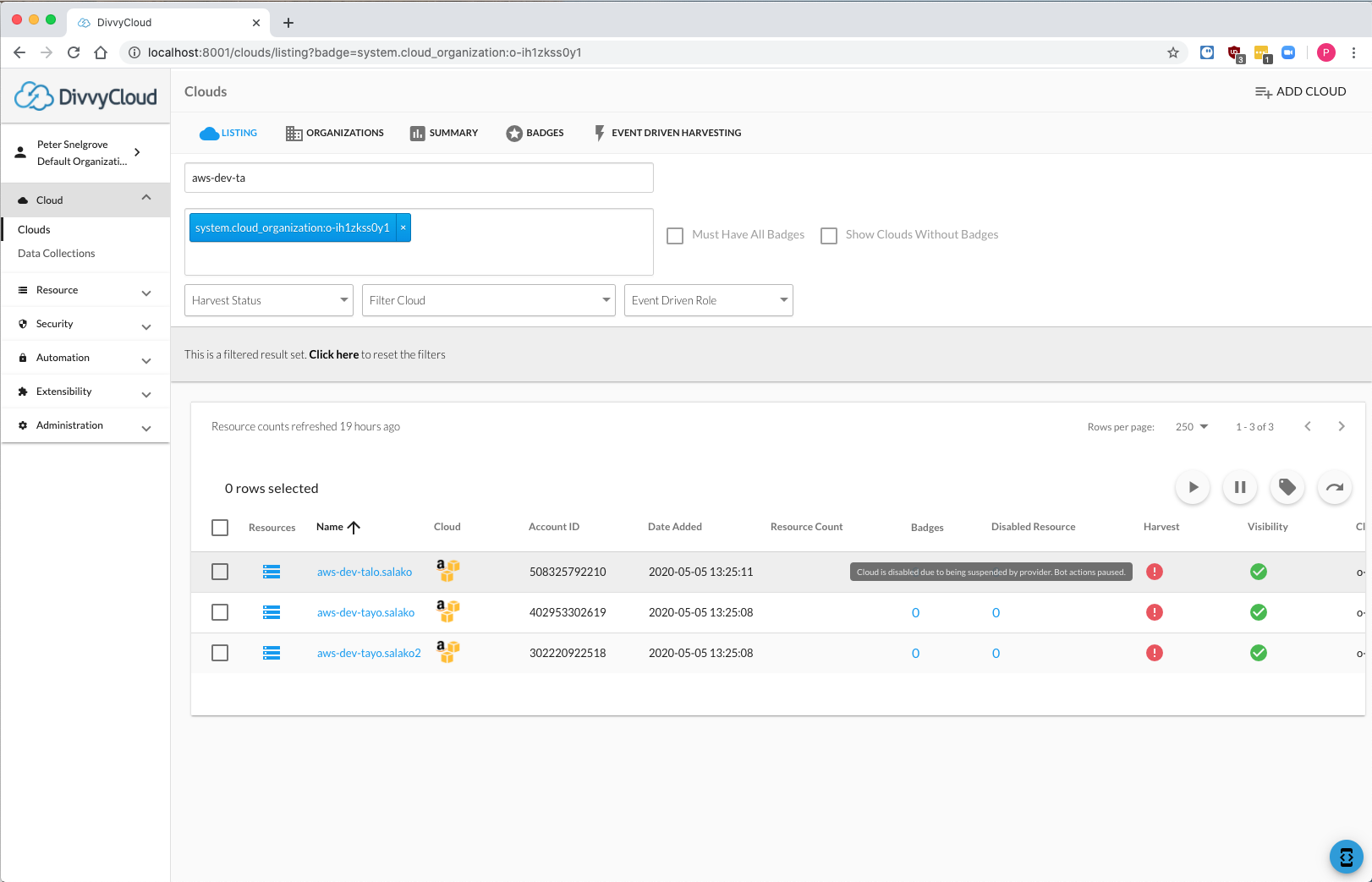
Task: Switch to Event Driven Harvesting tab
Action: (x=667, y=133)
